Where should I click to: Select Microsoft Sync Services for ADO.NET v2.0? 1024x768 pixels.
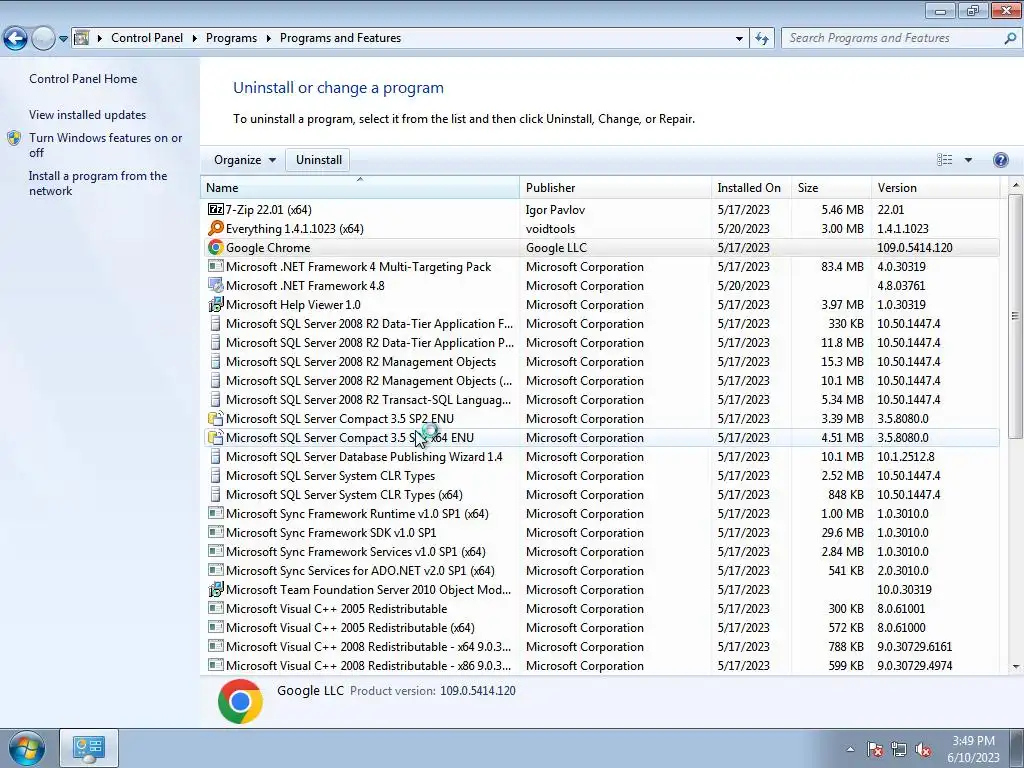click(x=600, y=571)
